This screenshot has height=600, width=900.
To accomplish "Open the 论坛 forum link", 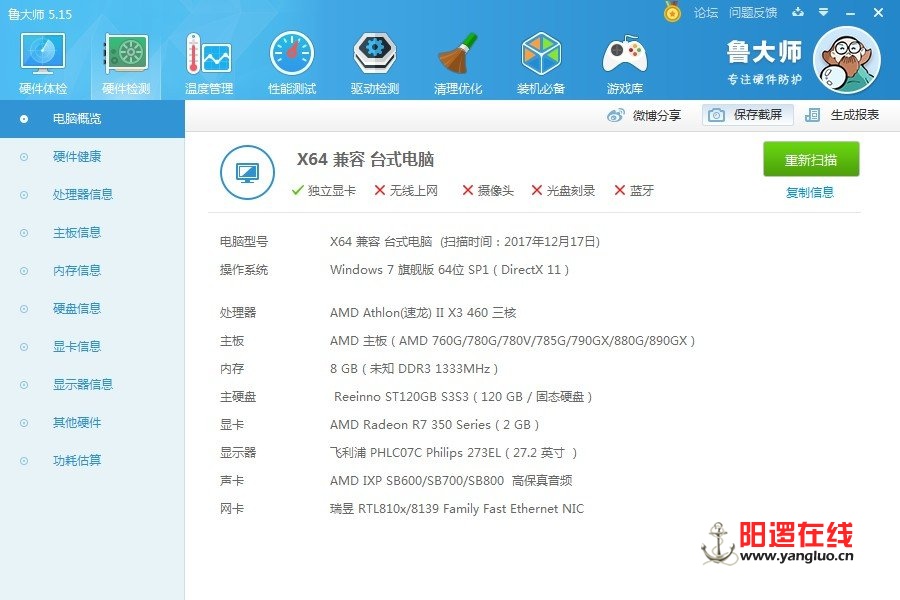I will [706, 13].
